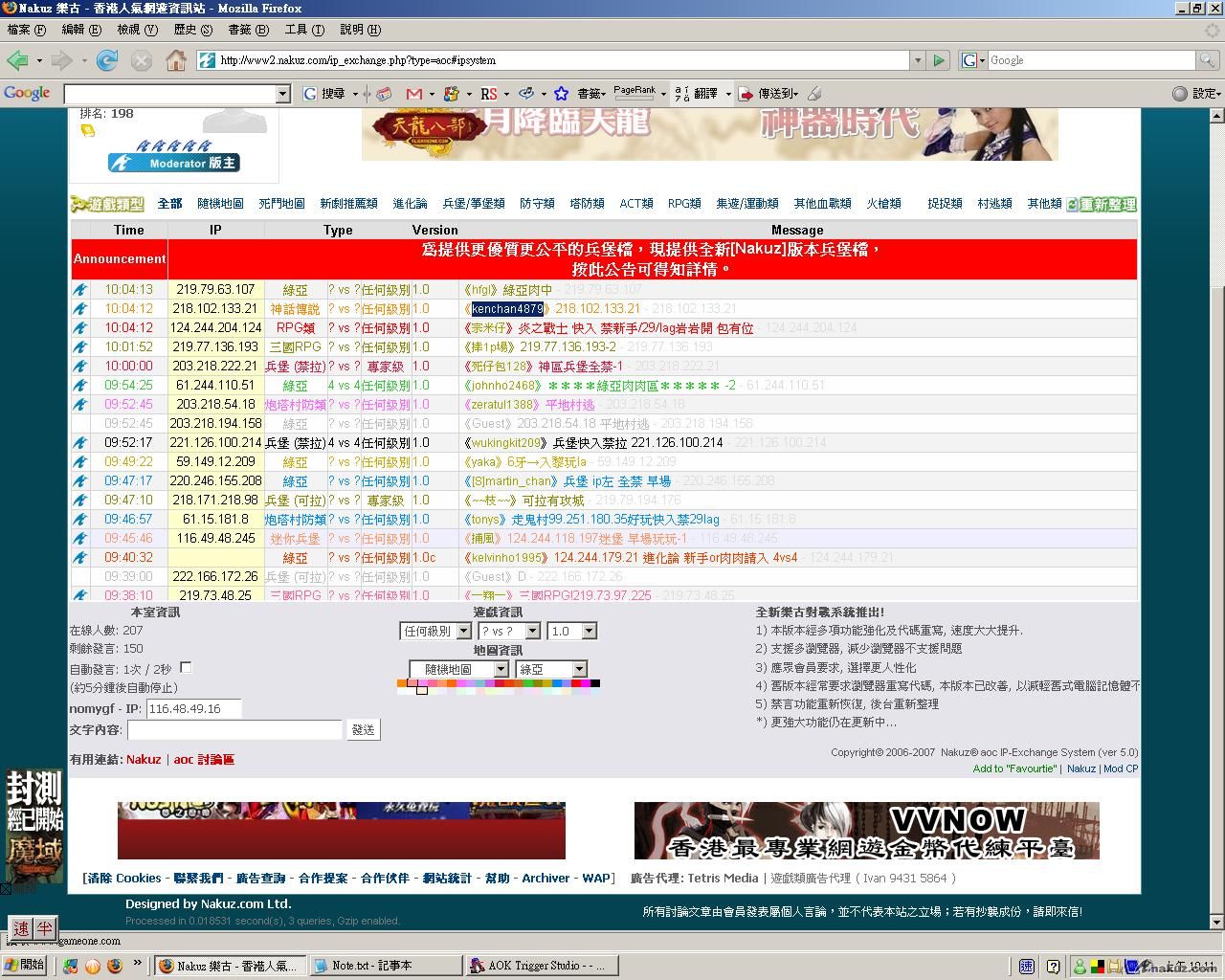
Task: Open the 任何級別 level dropdown
Action: coord(435,632)
